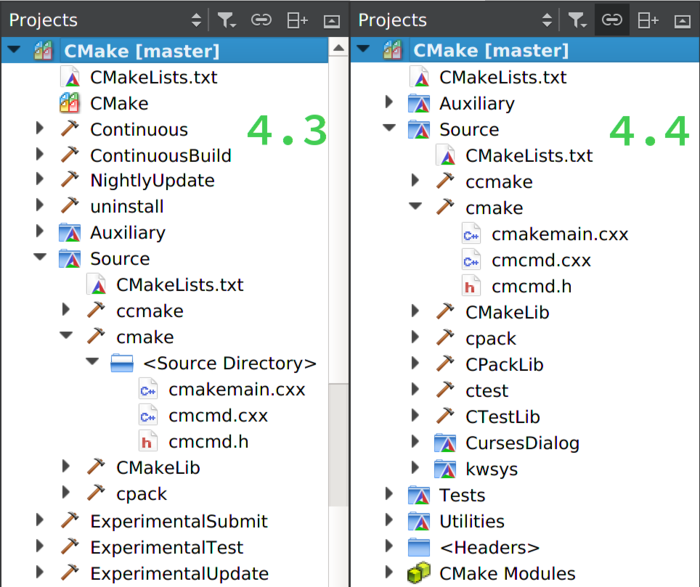Select the Utilities folder entry
The width and height of the screenshot is (700, 587).
coord(471,521)
